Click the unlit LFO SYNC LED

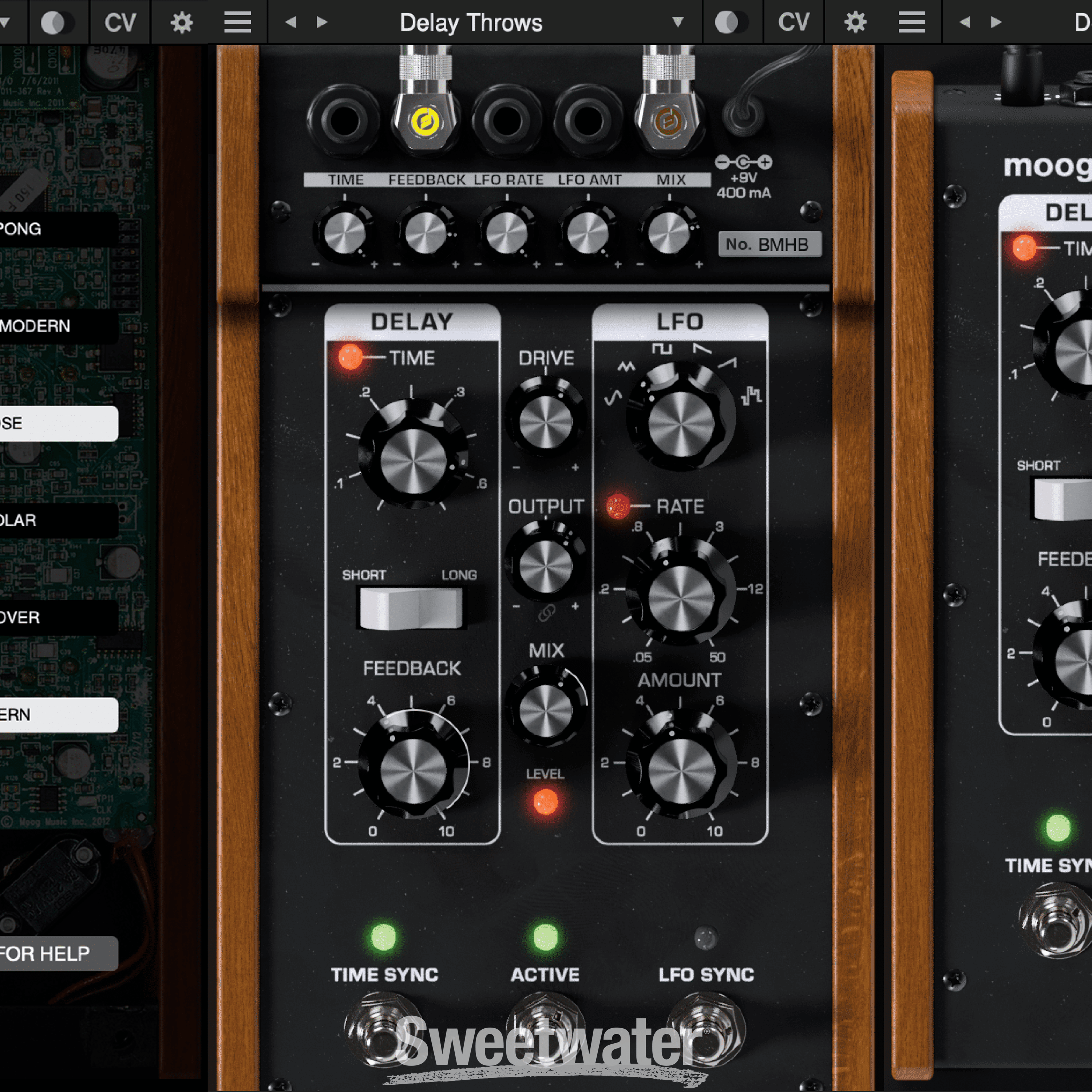[705, 938]
